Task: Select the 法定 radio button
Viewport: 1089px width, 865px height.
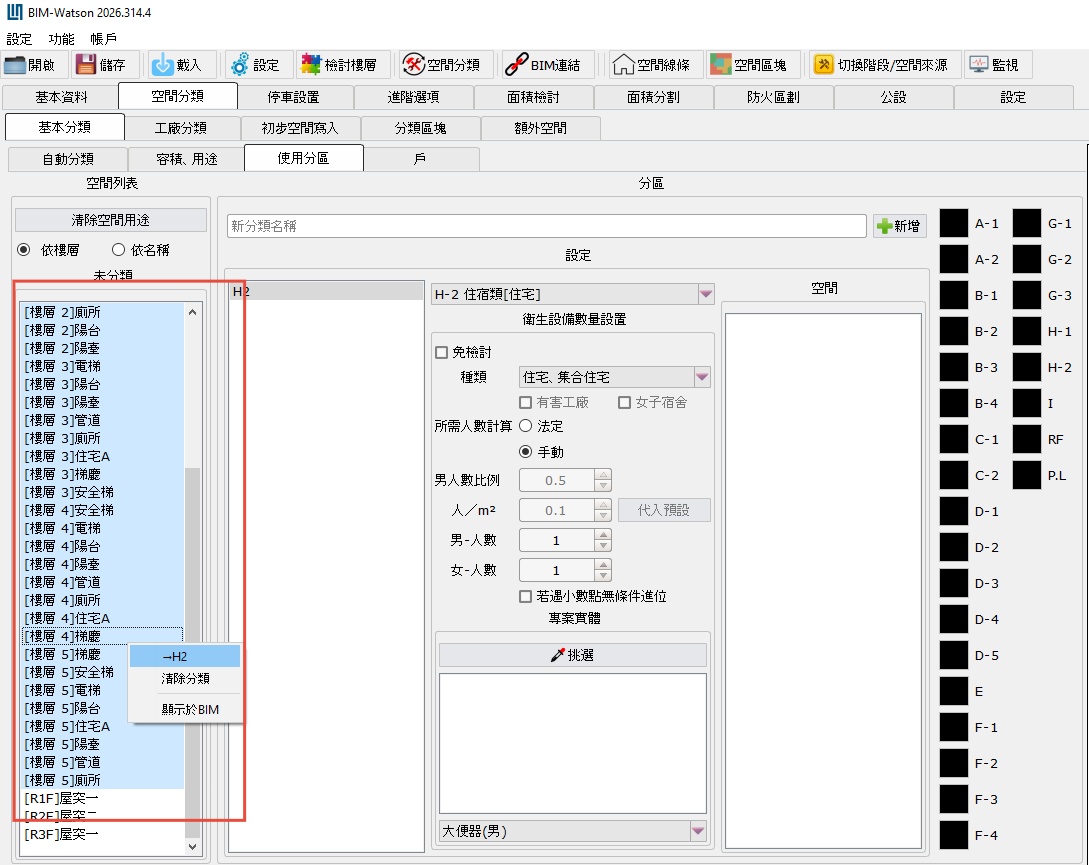Action: tap(525, 426)
